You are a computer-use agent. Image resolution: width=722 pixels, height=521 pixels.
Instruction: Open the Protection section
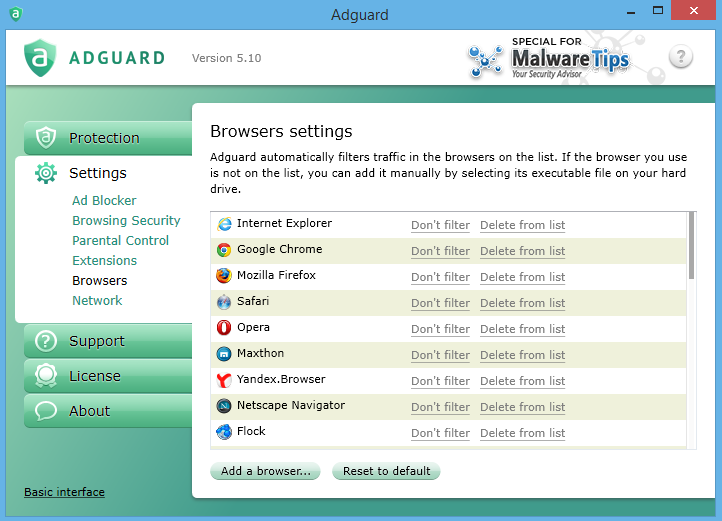point(108,138)
